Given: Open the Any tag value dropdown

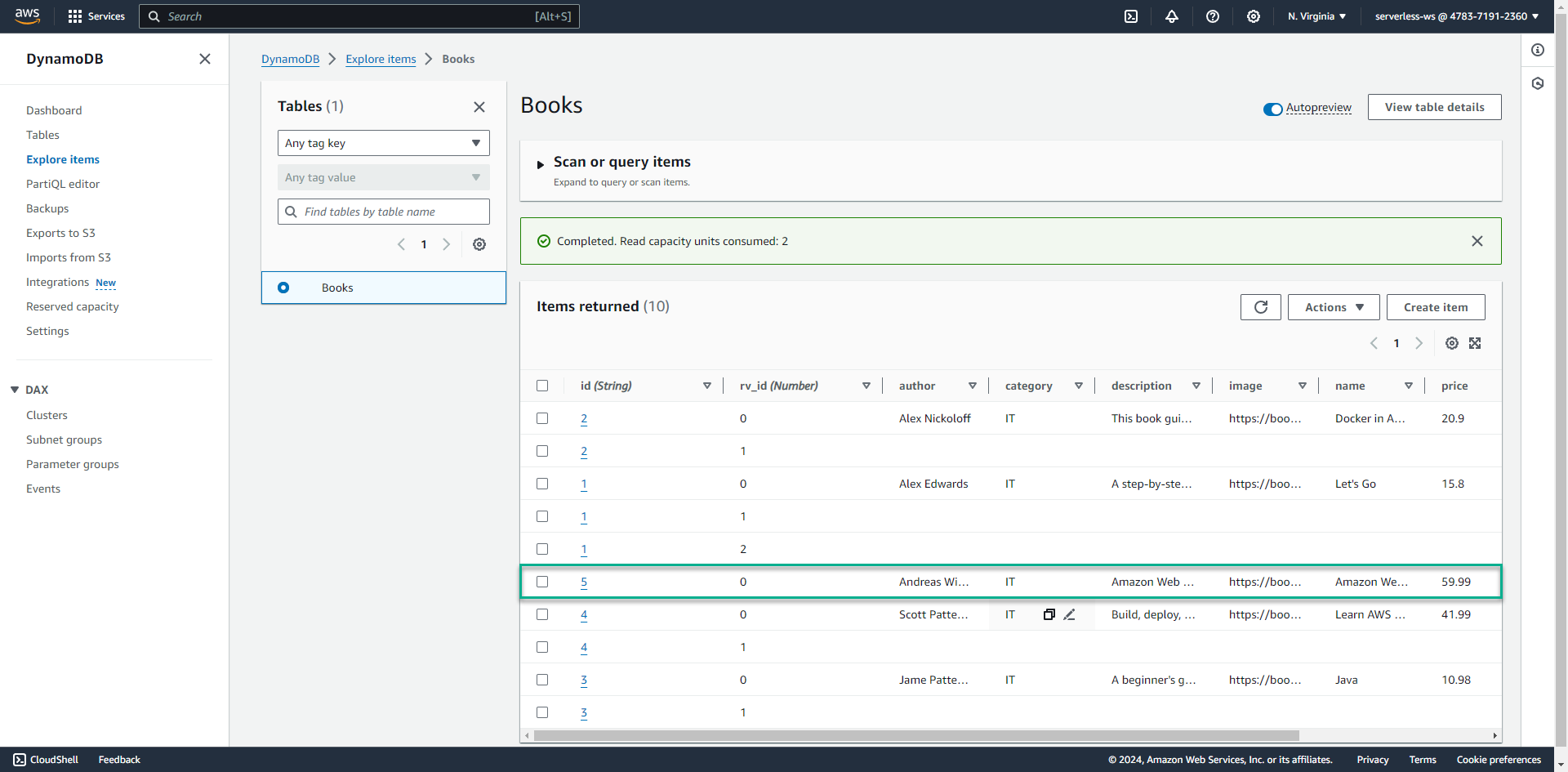Looking at the screenshot, I should click(384, 177).
